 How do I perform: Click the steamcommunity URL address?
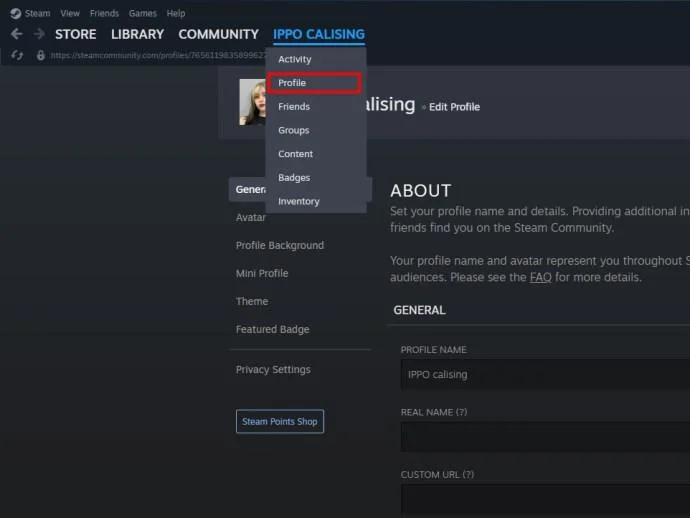pyautogui.click(x=158, y=55)
